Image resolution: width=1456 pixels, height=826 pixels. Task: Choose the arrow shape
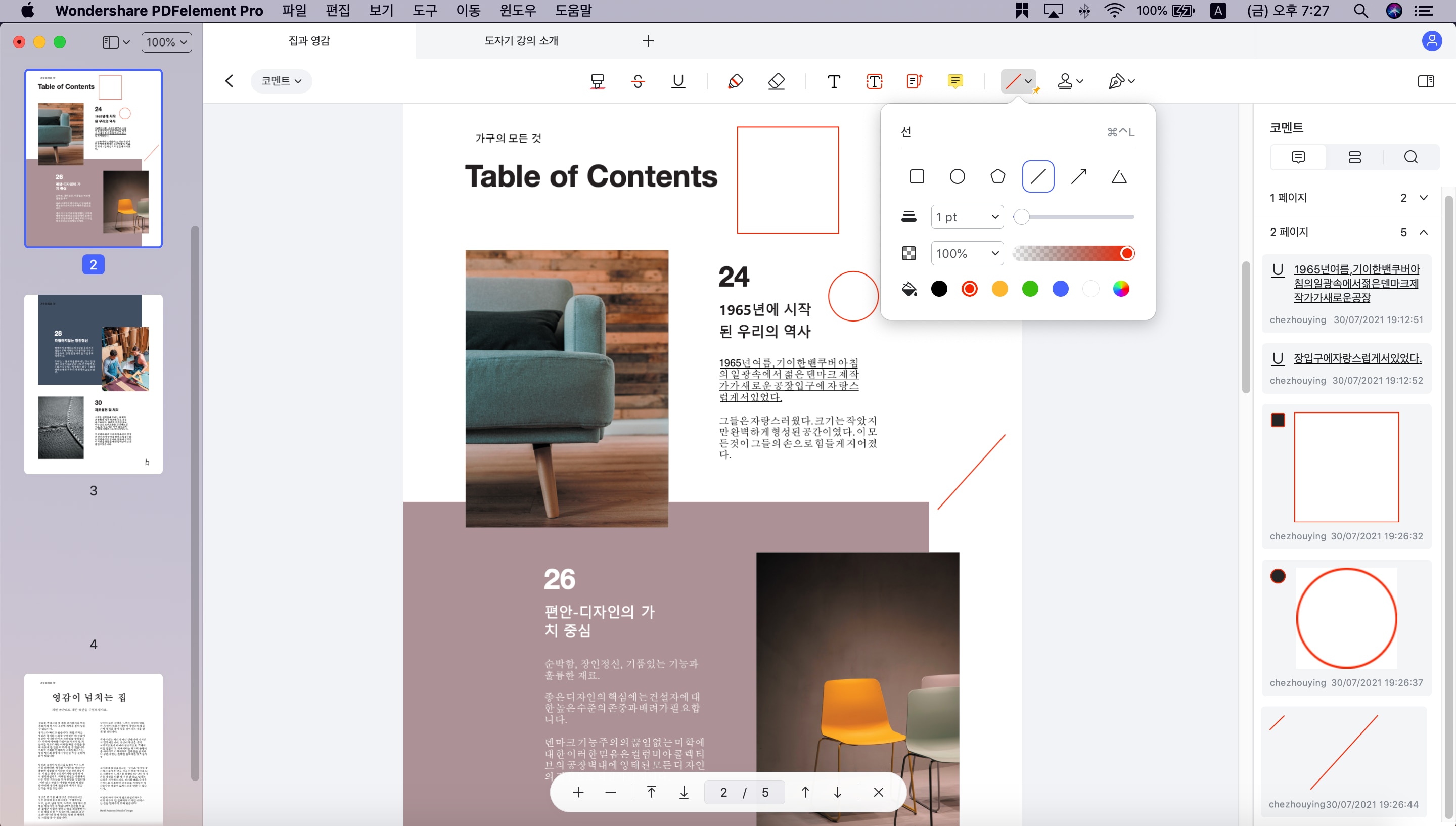[1078, 176]
